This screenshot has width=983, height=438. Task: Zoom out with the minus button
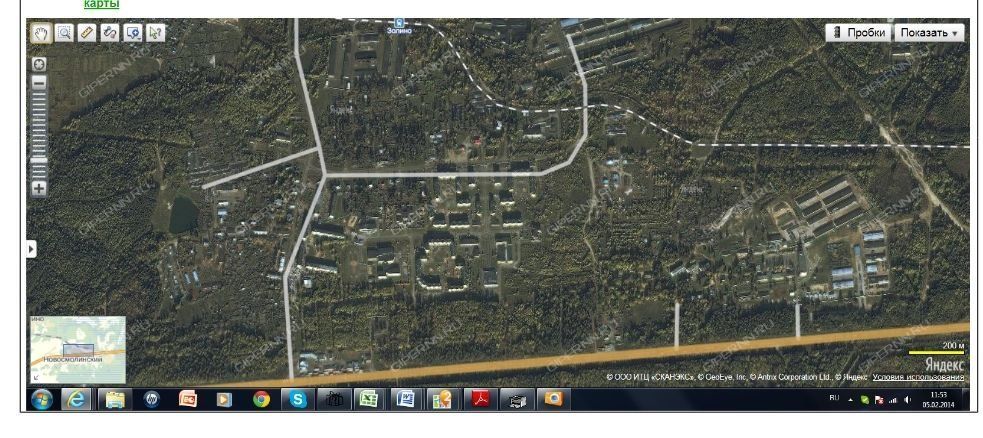pyautogui.click(x=39, y=82)
